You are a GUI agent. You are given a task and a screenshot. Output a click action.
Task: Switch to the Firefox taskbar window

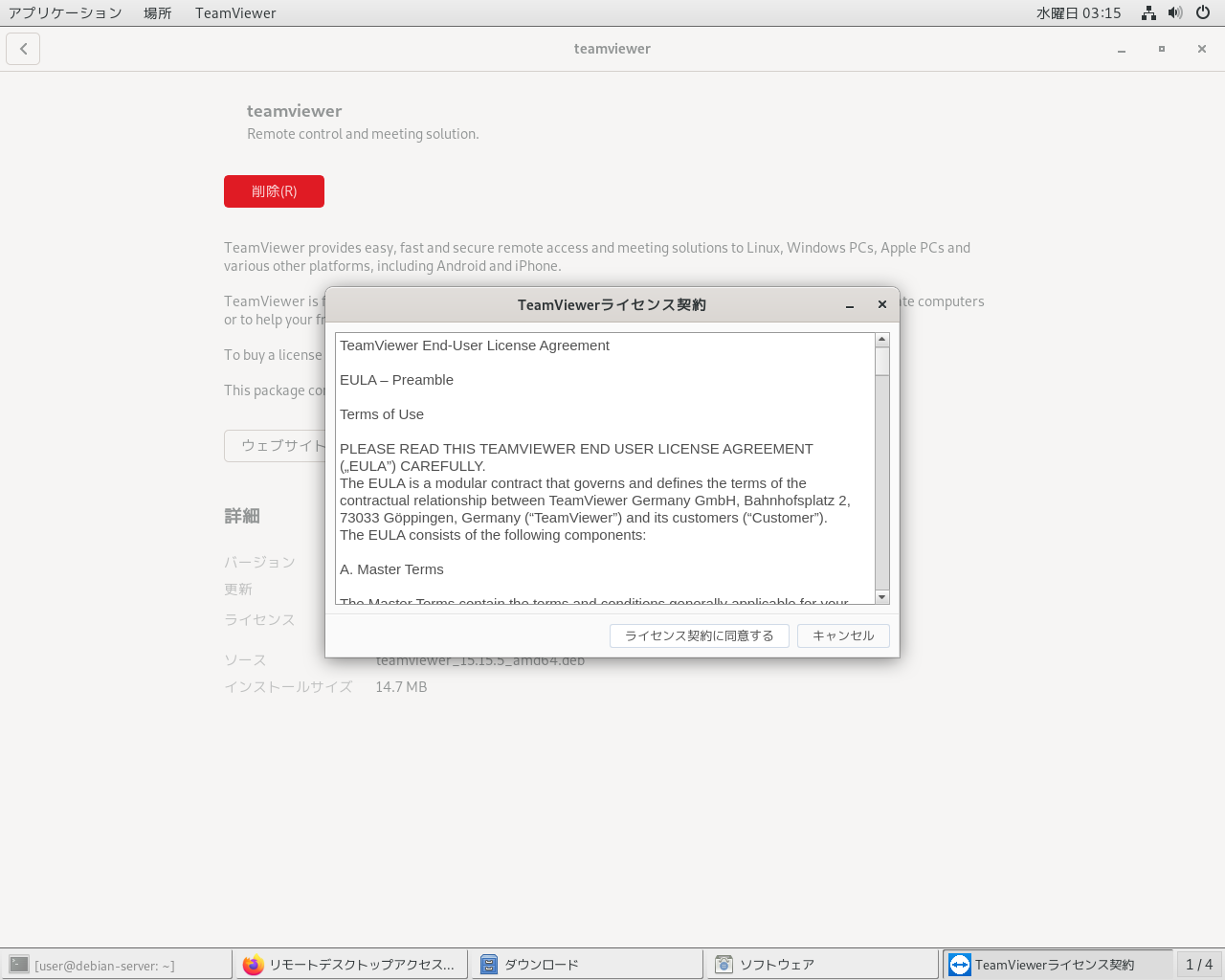pos(351,965)
